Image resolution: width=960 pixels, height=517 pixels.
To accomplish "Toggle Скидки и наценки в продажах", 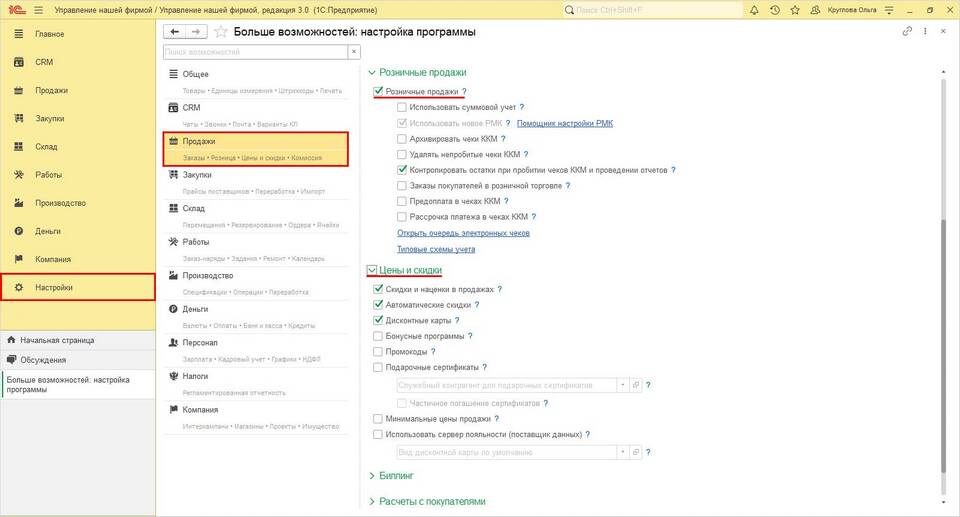I will (x=378, y=289).
